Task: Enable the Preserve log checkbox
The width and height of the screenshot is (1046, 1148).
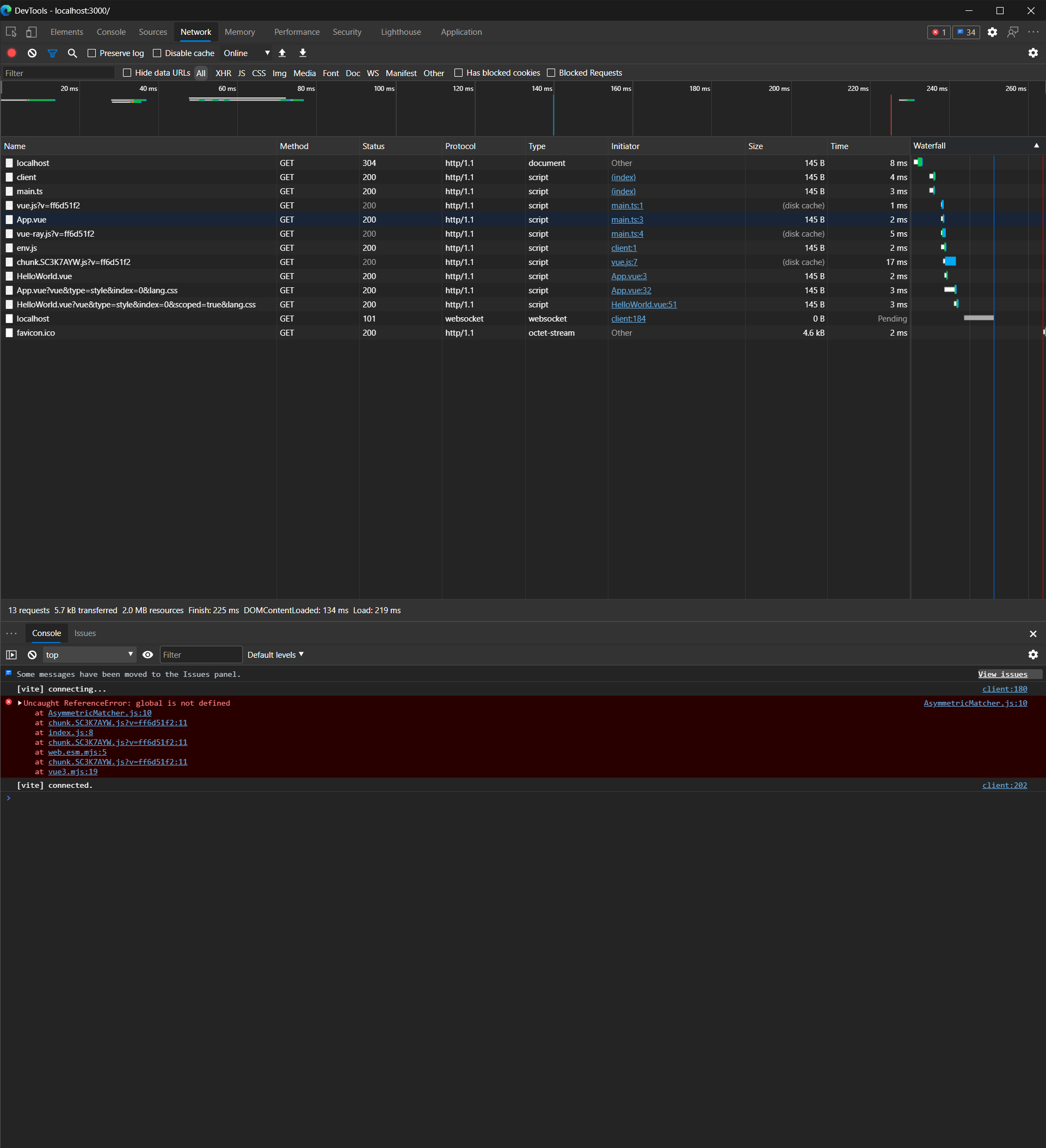Action: click(92, 53)
